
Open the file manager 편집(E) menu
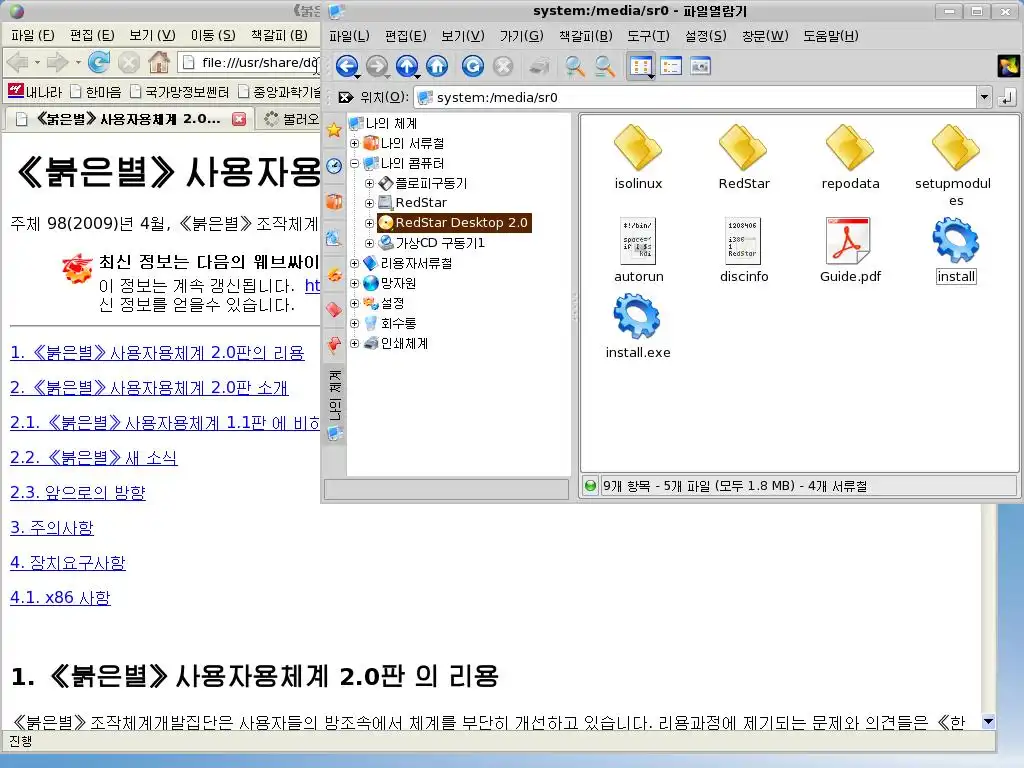(406, 36)
